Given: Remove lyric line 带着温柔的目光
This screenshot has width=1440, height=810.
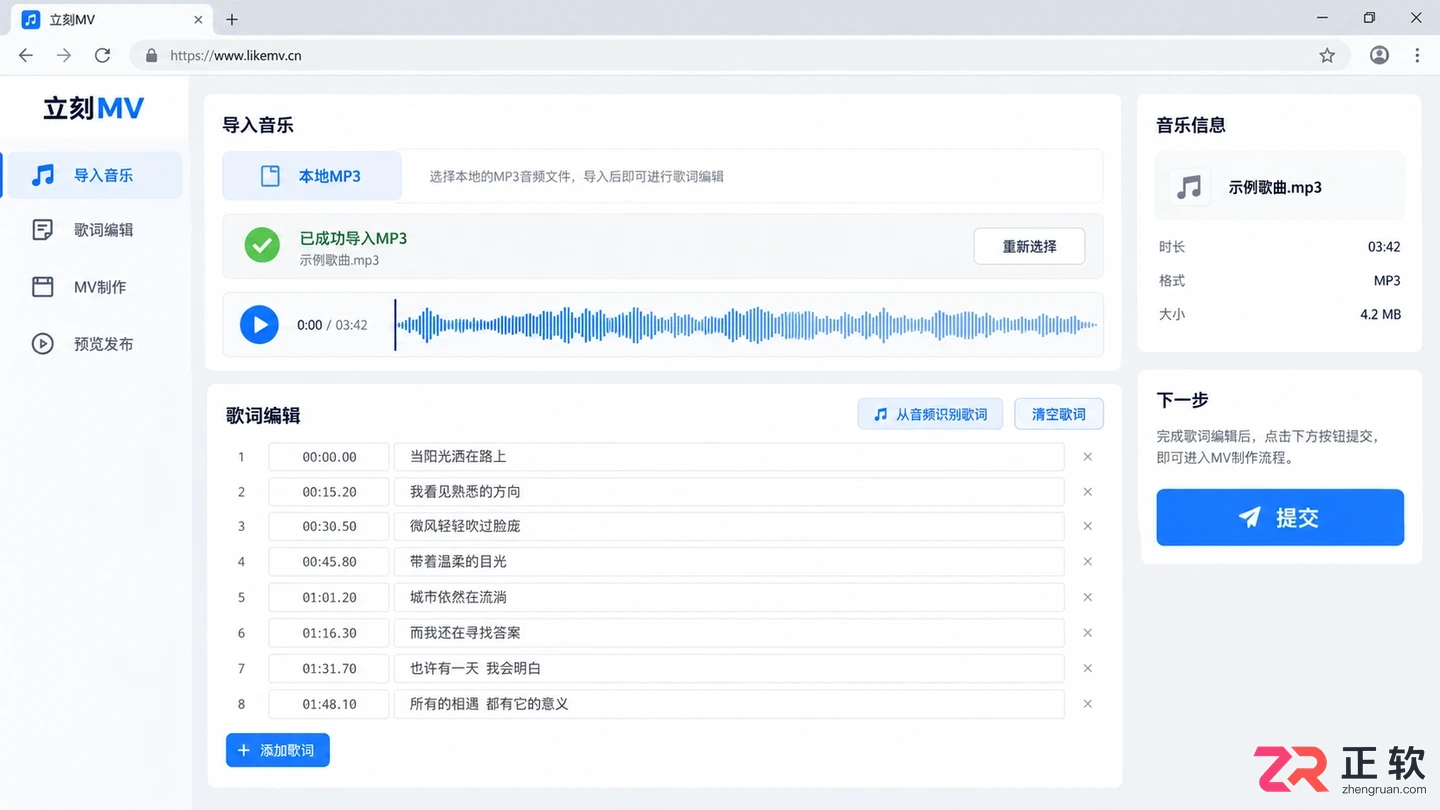Looking at the screenshot, I should 1088,562.
